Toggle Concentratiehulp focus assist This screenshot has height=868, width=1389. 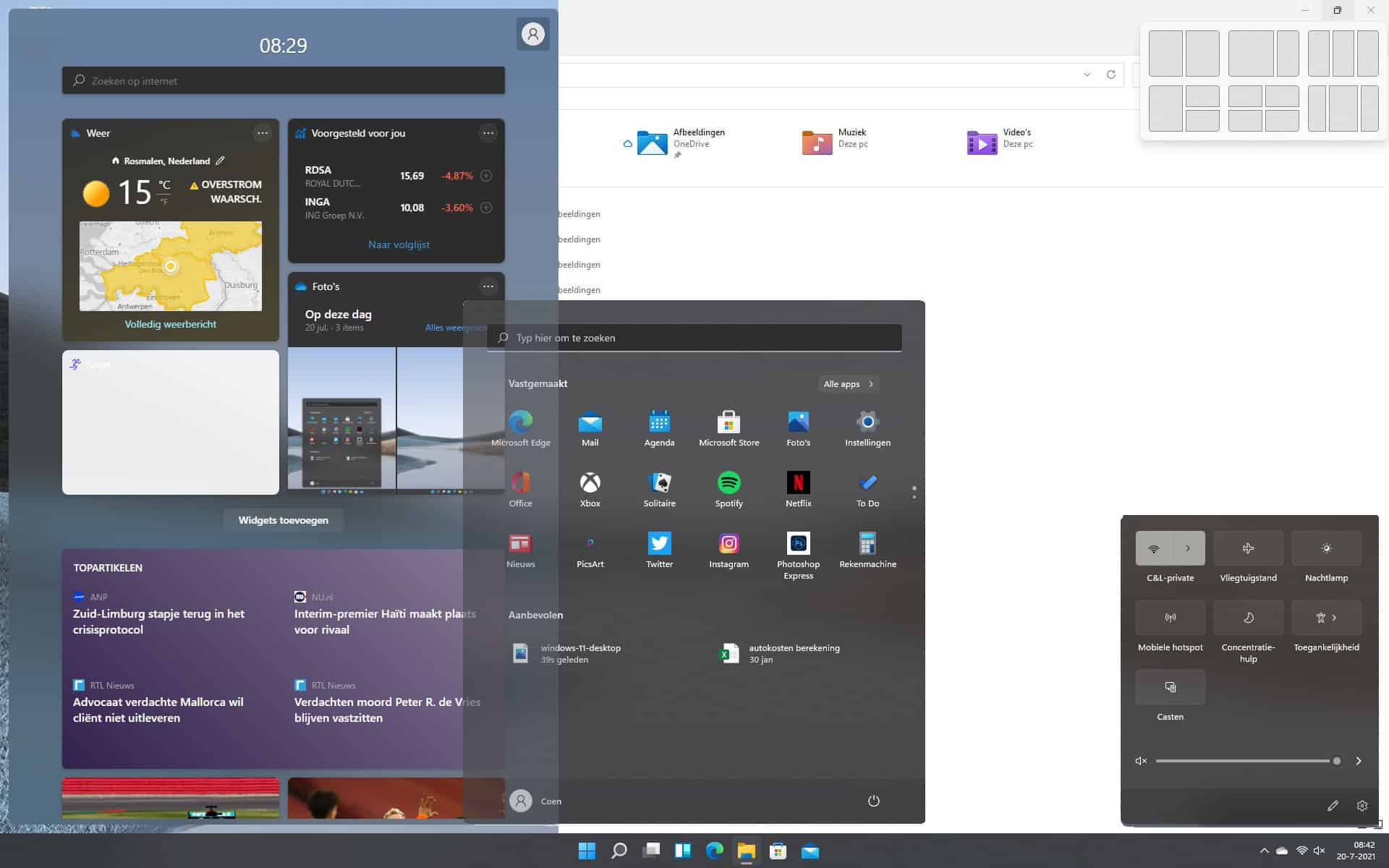point(1249,618)
